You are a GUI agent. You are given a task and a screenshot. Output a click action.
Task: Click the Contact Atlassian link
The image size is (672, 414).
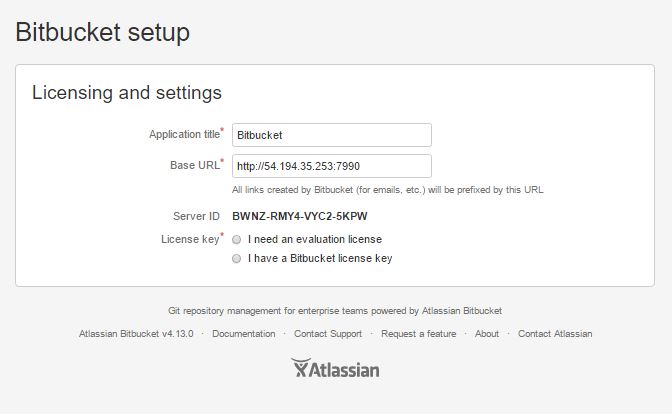pos(555,334)
